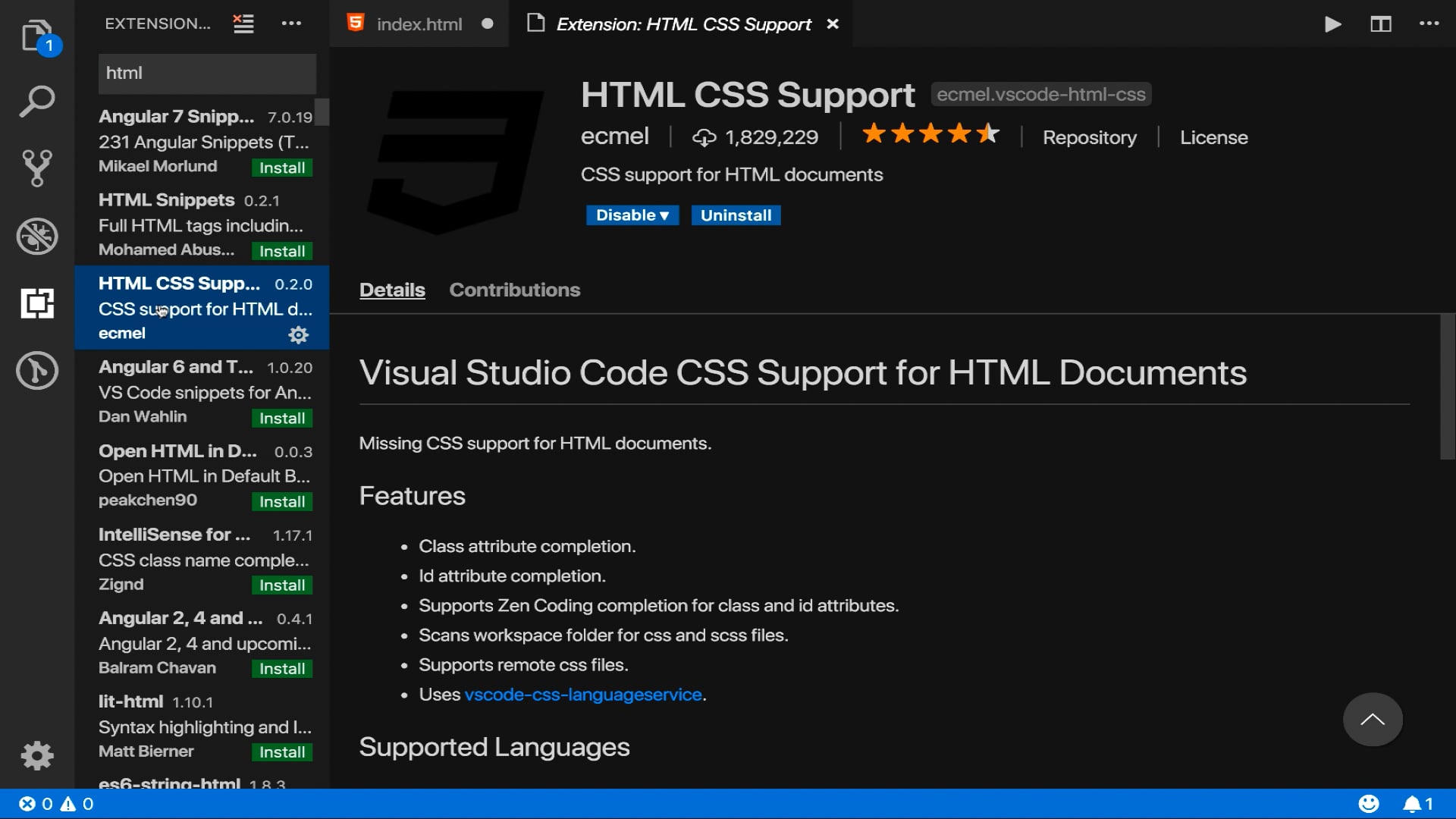Open the vscode-css-languageservice link
The height and width of the screenshot is (819, 1456).
582,695
